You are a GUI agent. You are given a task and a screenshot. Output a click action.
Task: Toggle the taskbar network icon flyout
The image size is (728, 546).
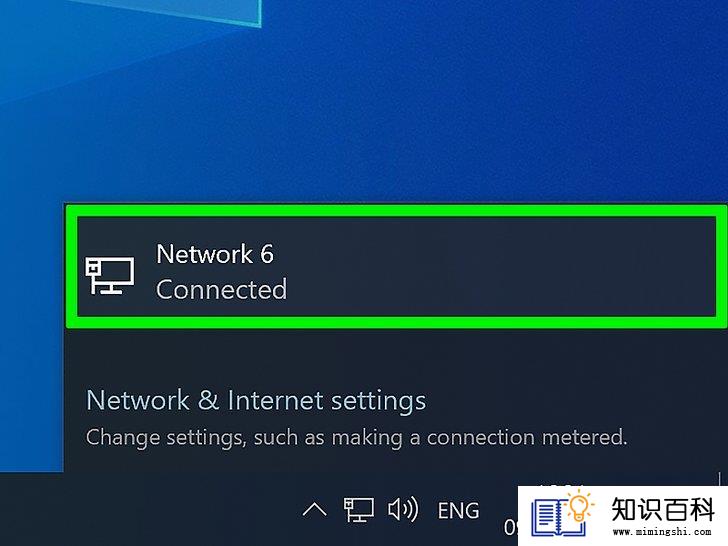[x=358, y=510]
